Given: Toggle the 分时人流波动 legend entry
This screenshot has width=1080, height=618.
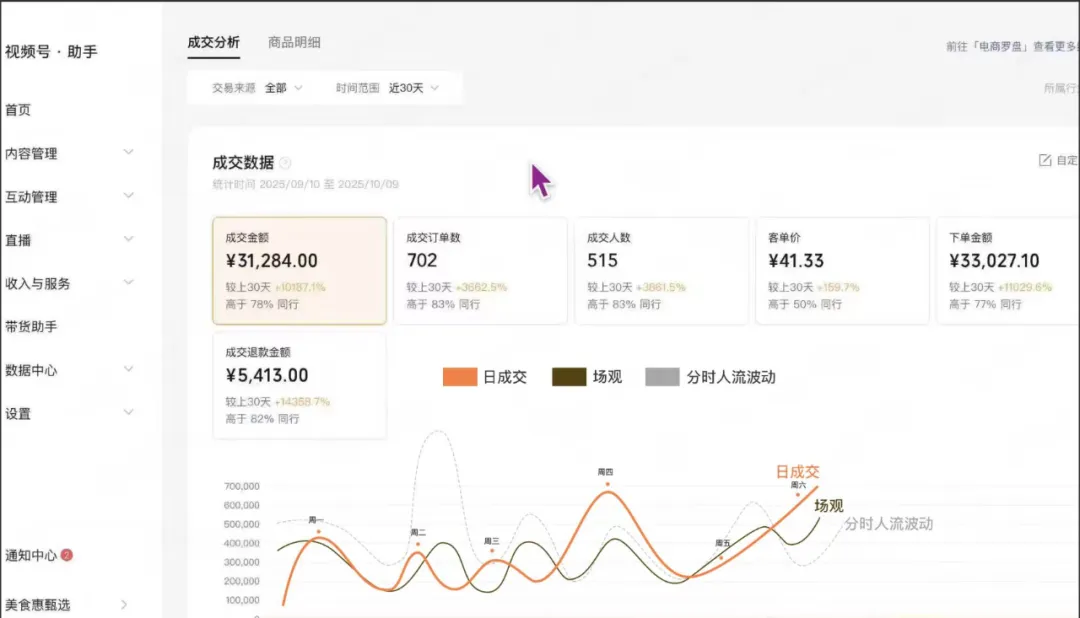Looking at the screenshot, I should pos(710,377).
